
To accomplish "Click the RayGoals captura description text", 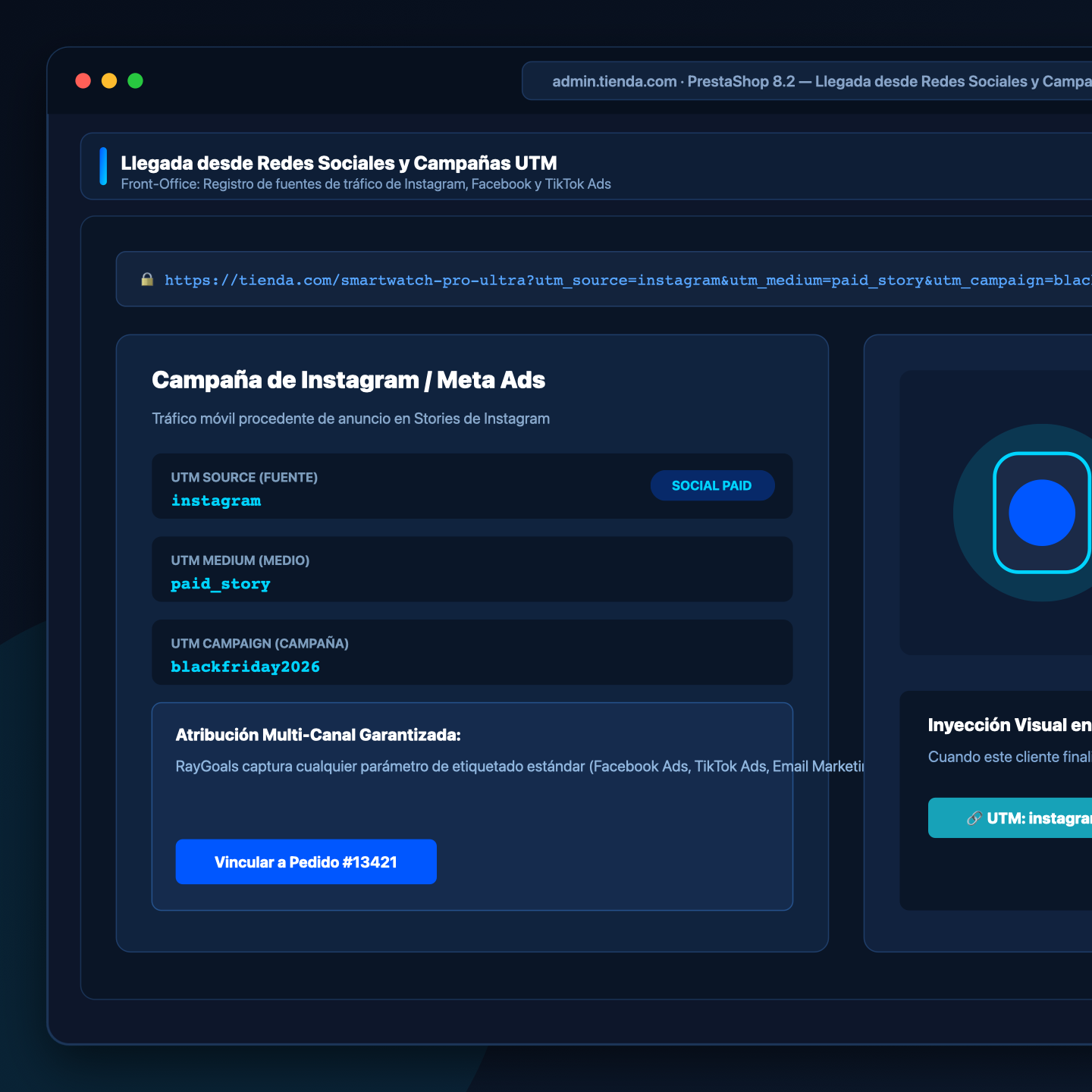I will [x=520, y=767].
